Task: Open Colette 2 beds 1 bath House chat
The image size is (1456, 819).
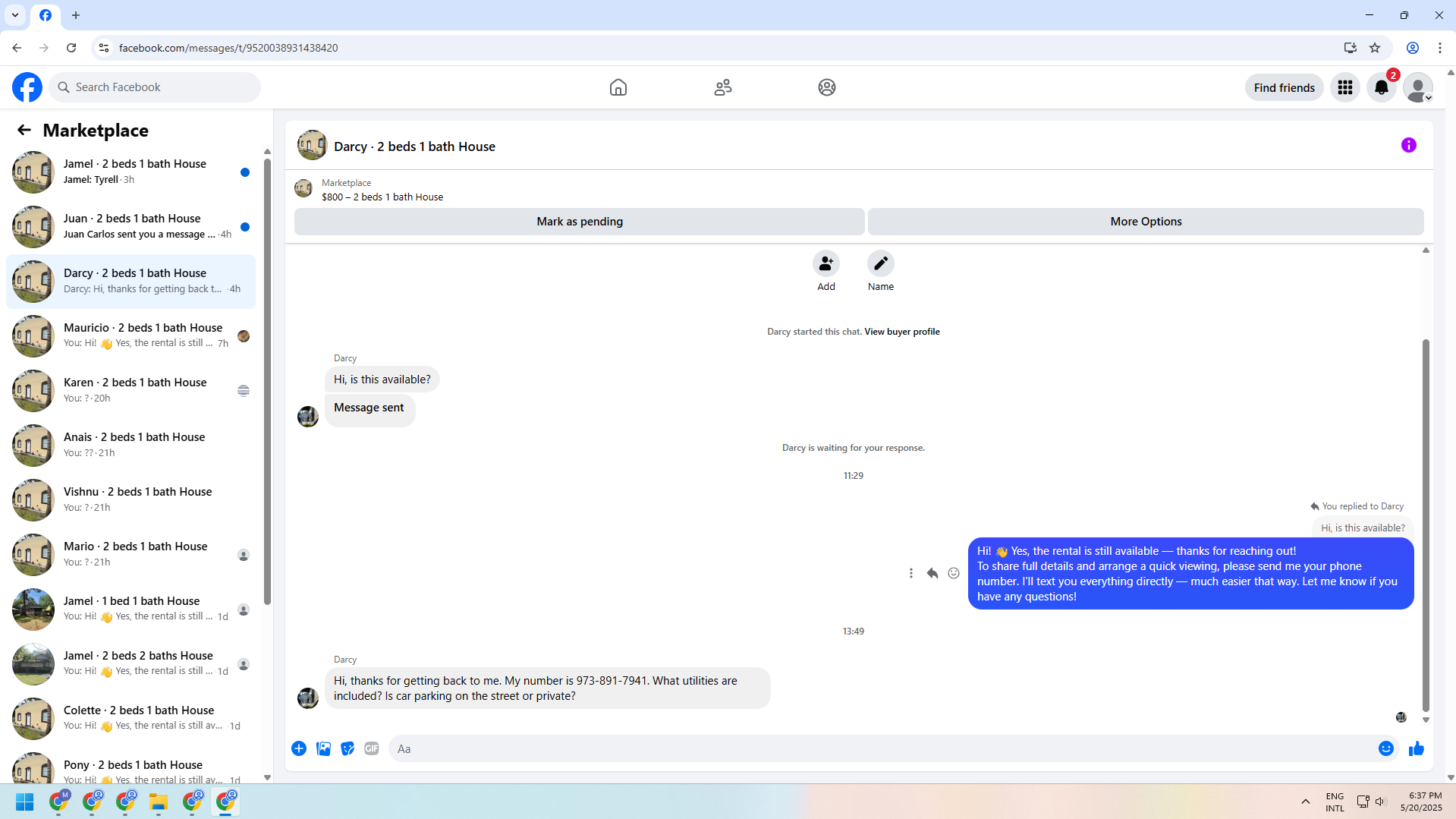Action: click(131, 719)
